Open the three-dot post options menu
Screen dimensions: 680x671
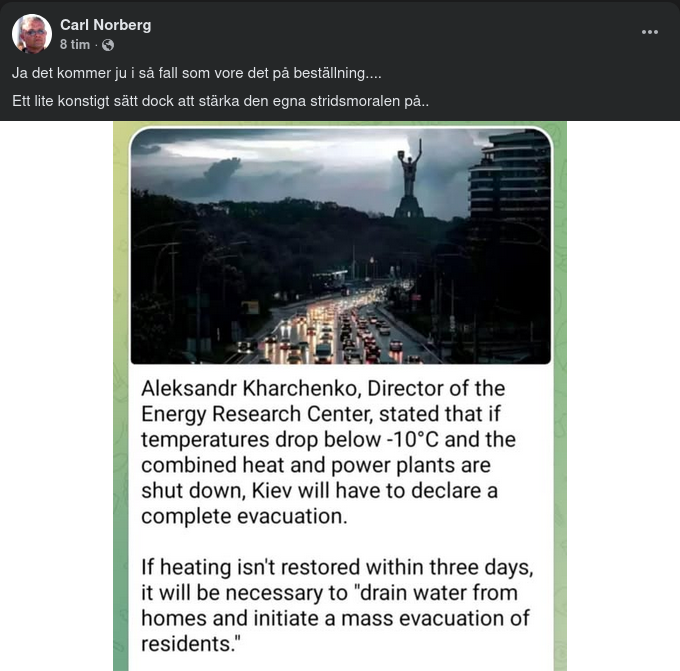tap(650, 32)
